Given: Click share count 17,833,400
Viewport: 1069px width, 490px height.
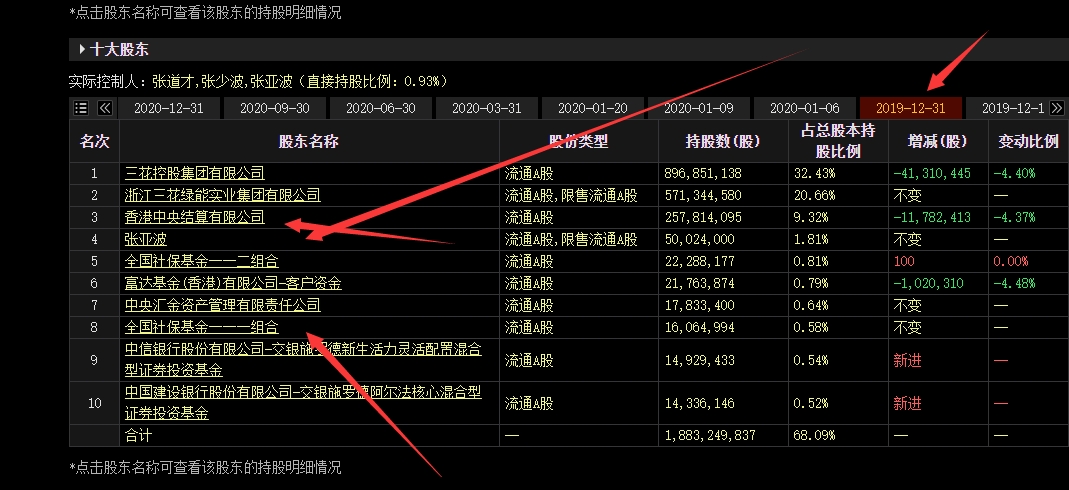Looking at the screenshot, I should pyautogui.click(x=699, y=305).
